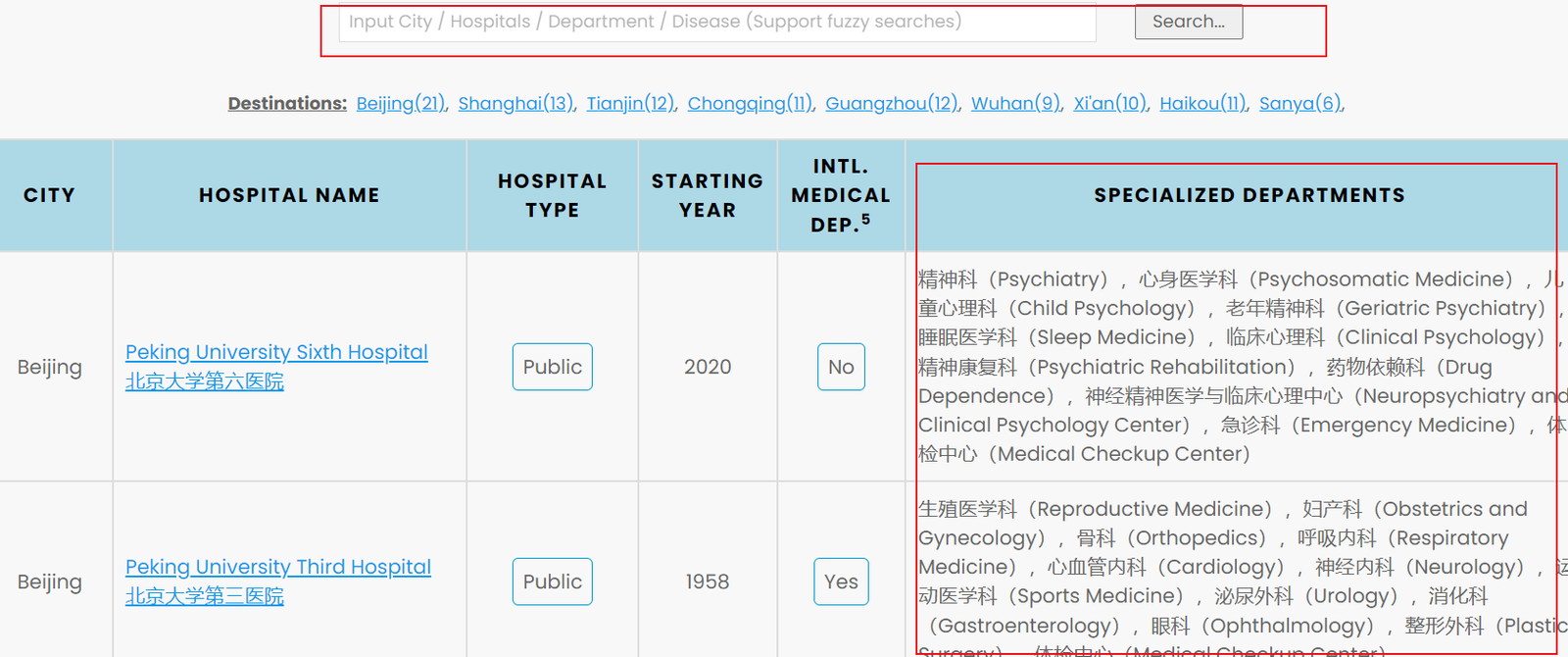The image size is (1568, 657).
Task: Click the 1958 starting year cell
Action: pos(708,581)
